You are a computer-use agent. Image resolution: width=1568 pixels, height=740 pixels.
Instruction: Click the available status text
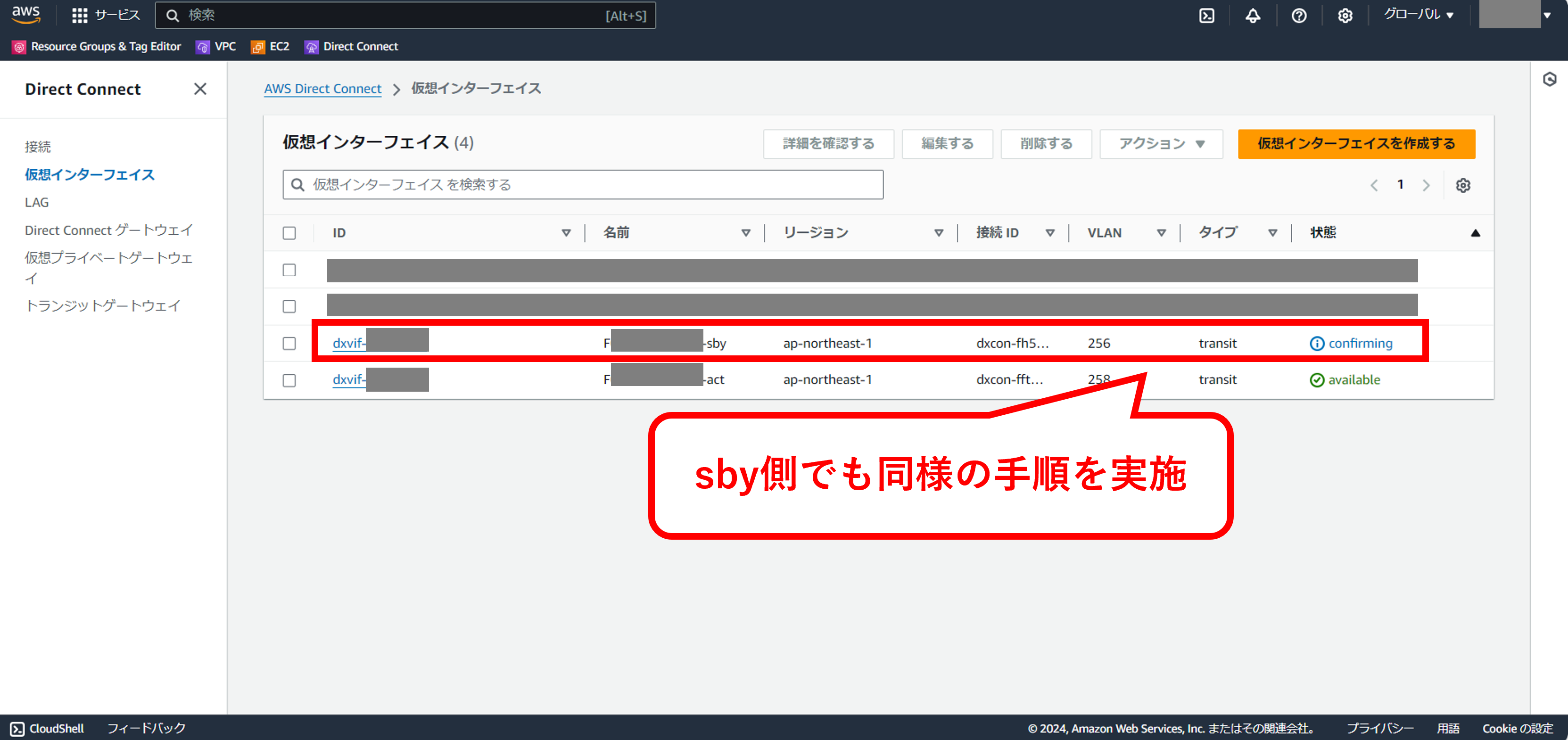tap(1354, 380)
